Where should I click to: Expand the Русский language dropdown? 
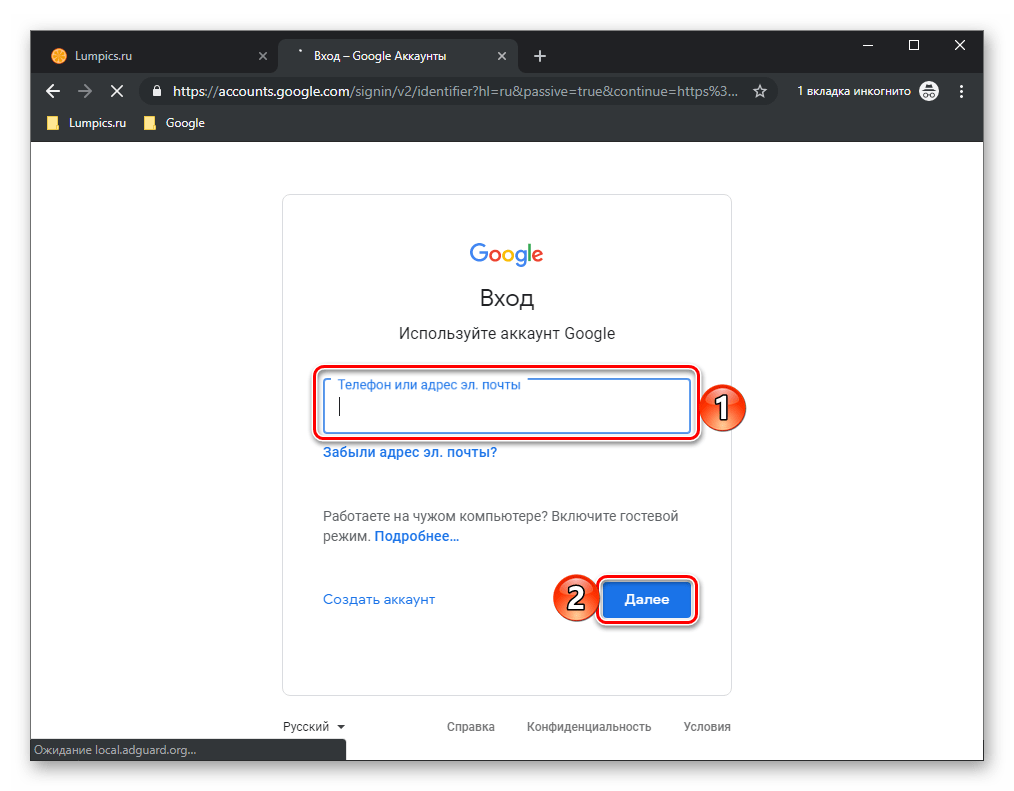pos(314,726)
